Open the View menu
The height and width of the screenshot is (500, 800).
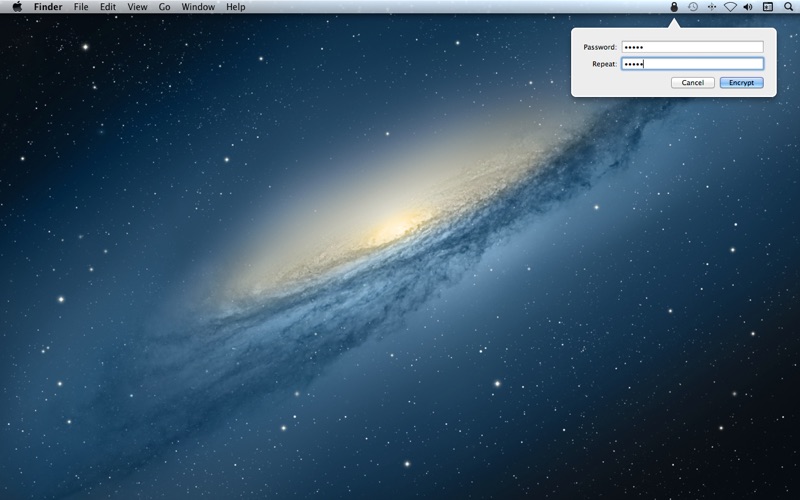click(137, 7)
